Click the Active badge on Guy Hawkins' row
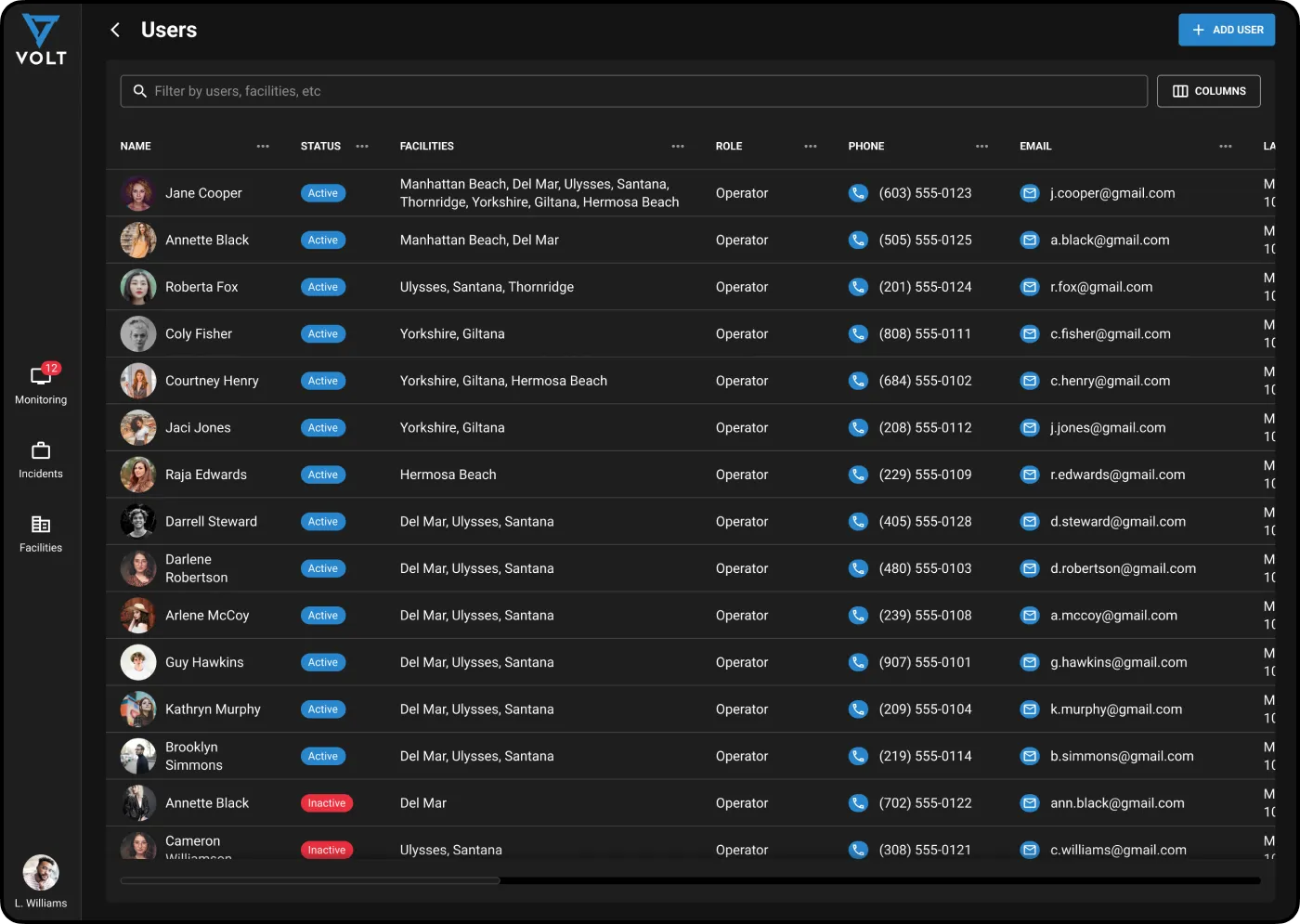Image resolution: width=1300 pixels, height=924 pixels. 322,662
